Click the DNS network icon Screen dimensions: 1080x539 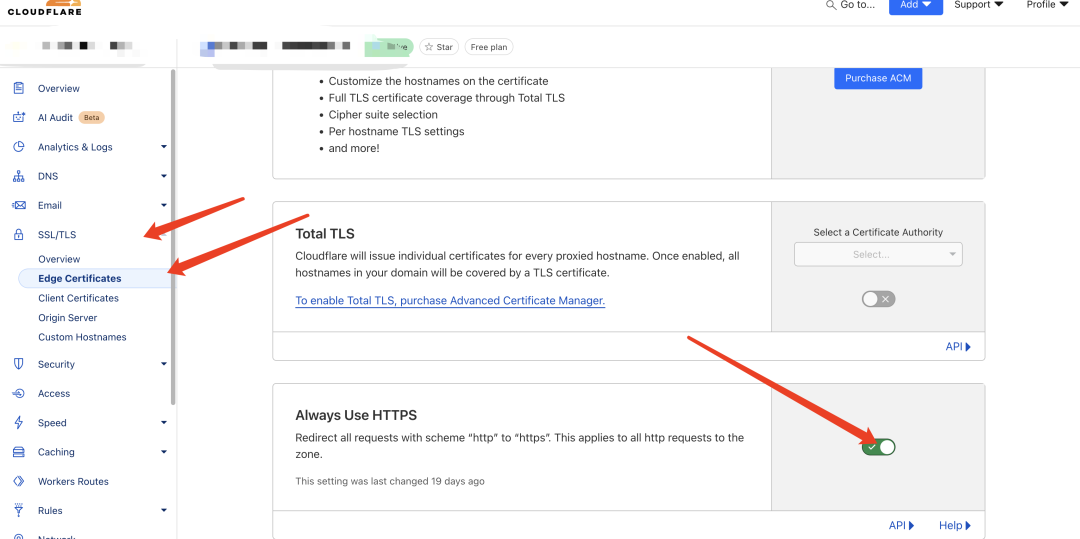(x=18, y=176)
